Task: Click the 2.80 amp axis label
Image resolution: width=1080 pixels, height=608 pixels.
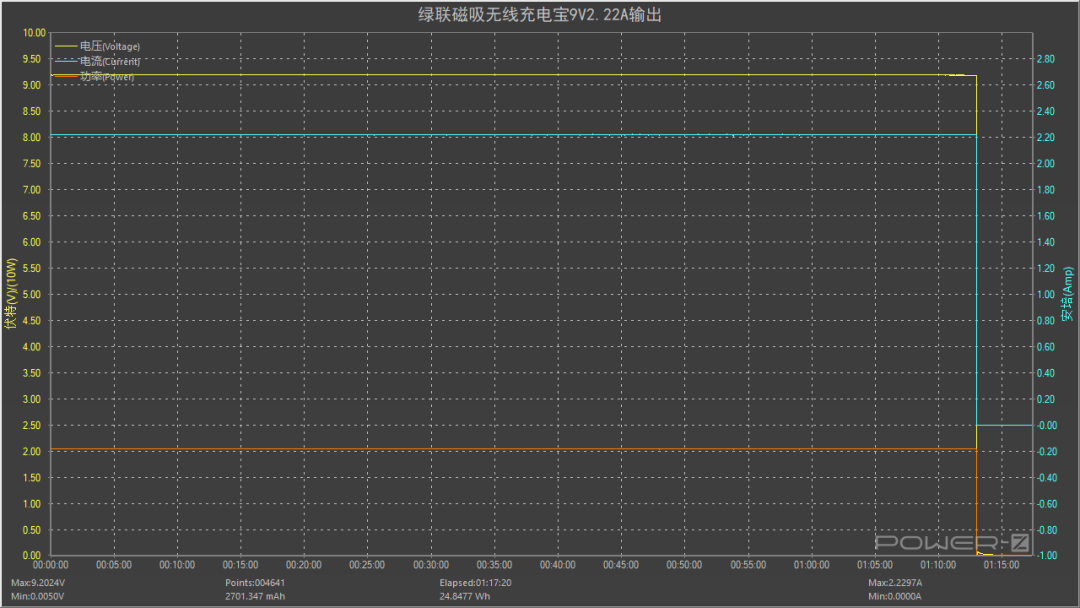Action: coord(1046,59)
